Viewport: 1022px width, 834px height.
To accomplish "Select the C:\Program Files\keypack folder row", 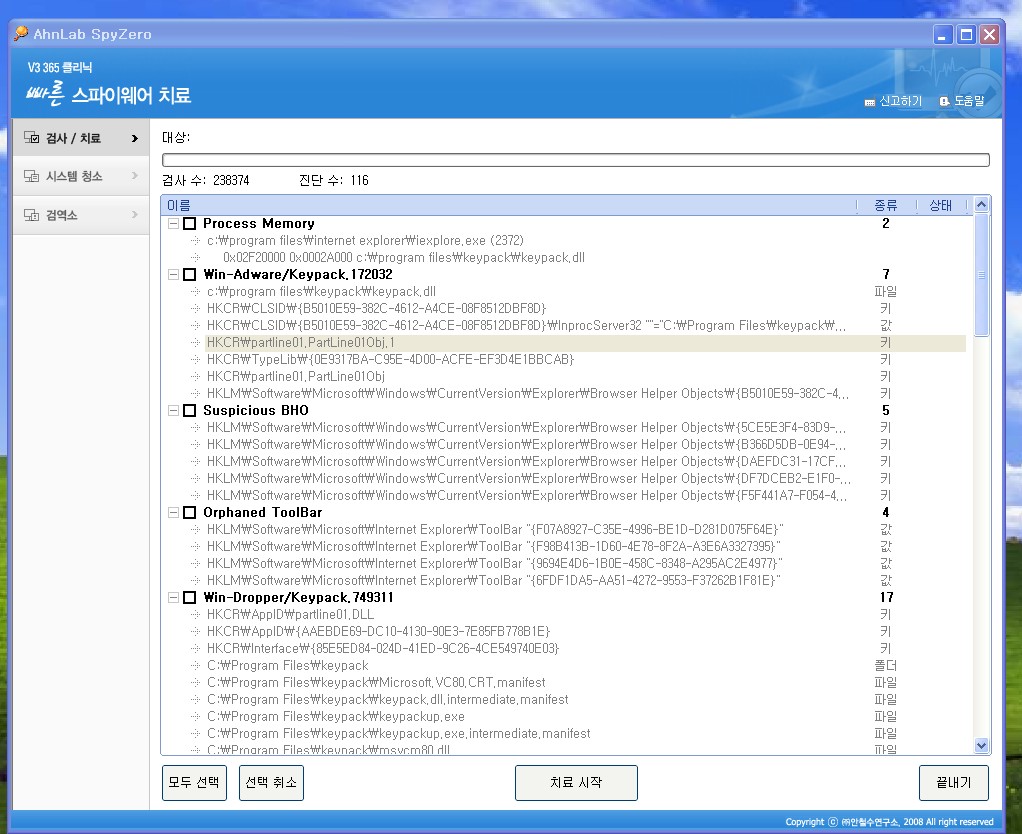I will point(585,665).
